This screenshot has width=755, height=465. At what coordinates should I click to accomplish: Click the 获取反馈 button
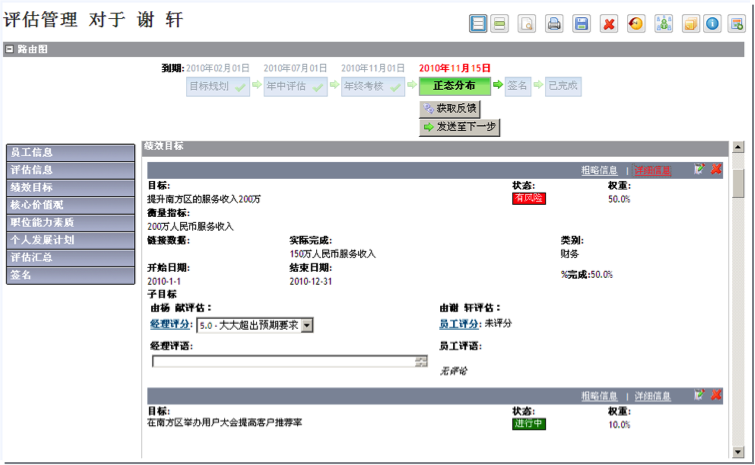coord(451,108)
